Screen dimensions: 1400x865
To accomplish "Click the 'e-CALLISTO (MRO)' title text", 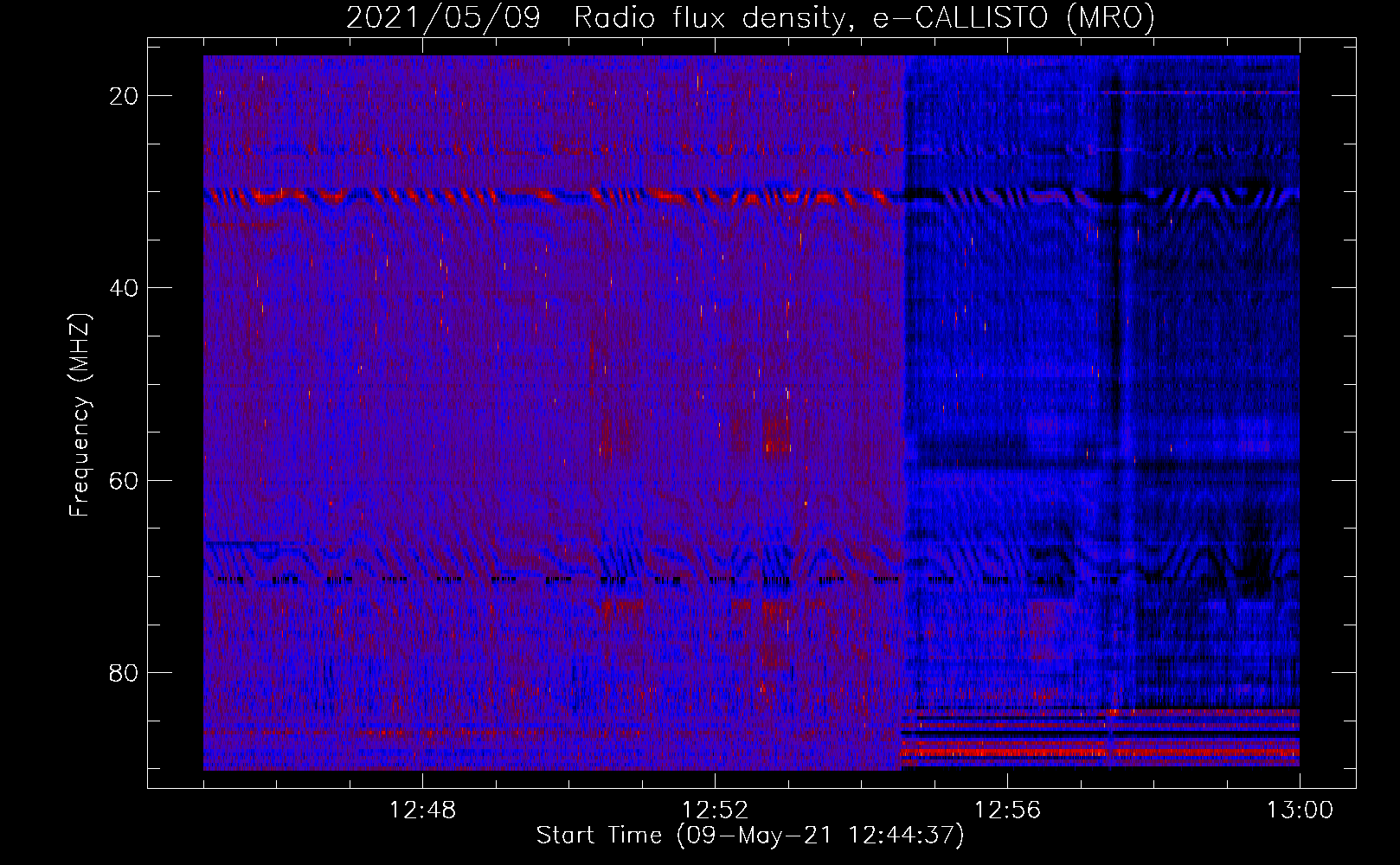I will coord(1013,18).
